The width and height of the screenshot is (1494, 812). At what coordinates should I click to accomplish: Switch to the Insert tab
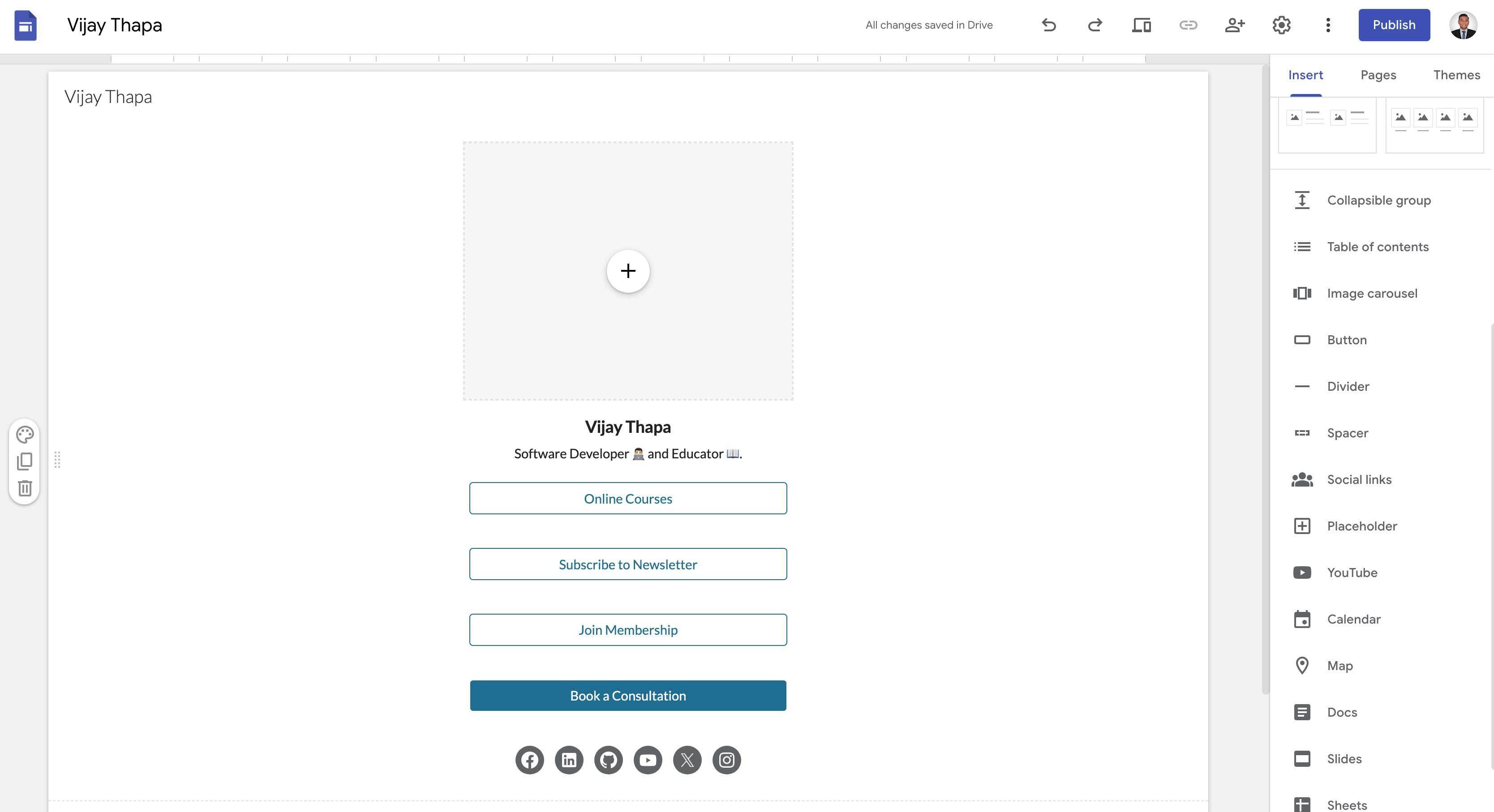[x=1305, y=75]
